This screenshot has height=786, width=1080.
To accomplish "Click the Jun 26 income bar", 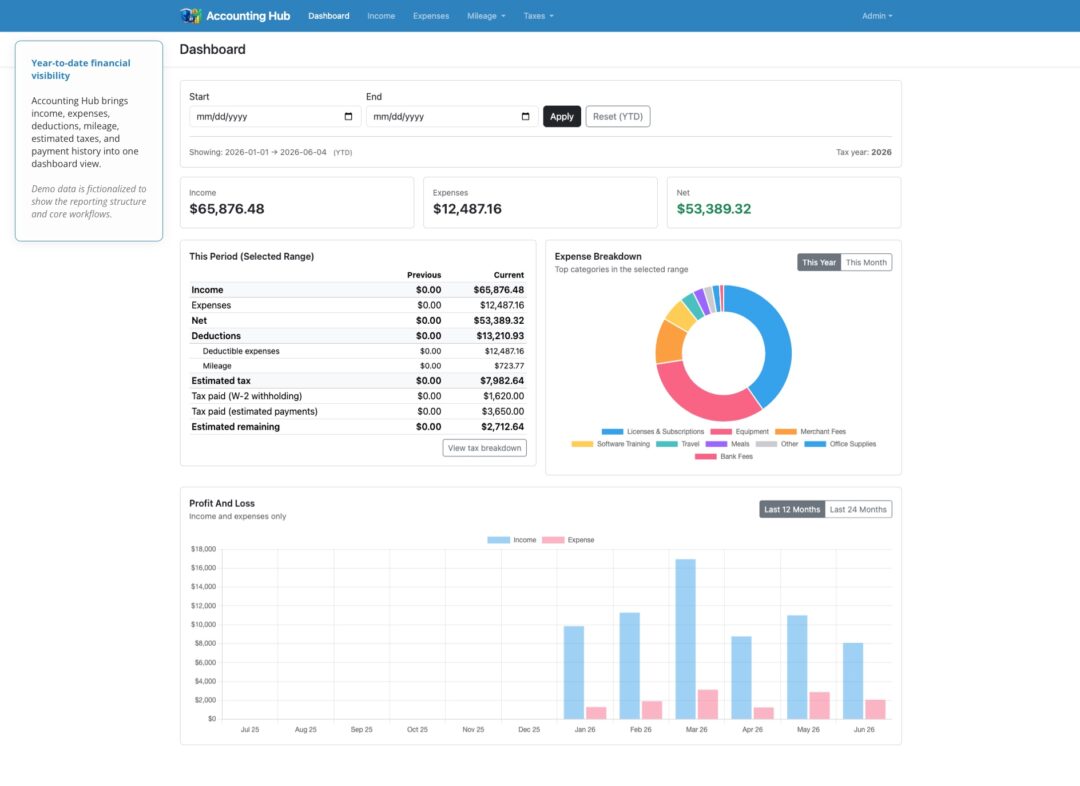I will pyautogui.click(x=853, y=681).
